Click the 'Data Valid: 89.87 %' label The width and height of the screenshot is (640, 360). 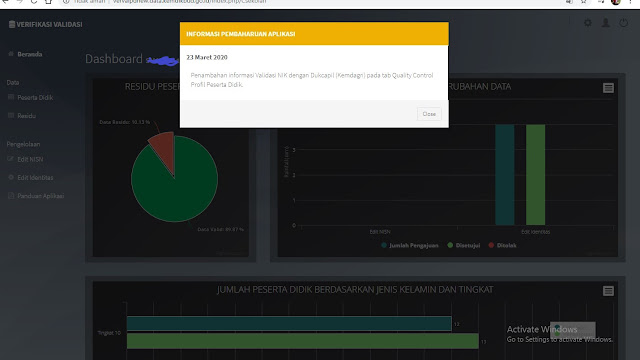pos(220,229)
